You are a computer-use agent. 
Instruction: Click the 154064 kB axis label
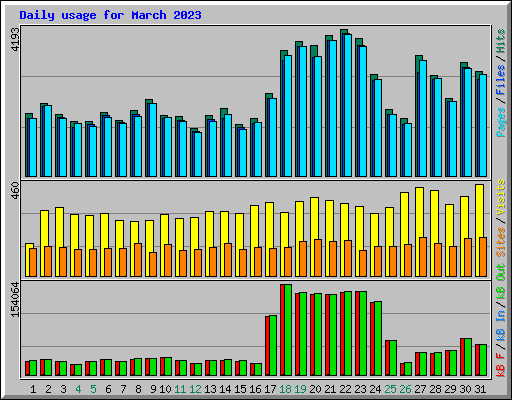coord(15,299)
